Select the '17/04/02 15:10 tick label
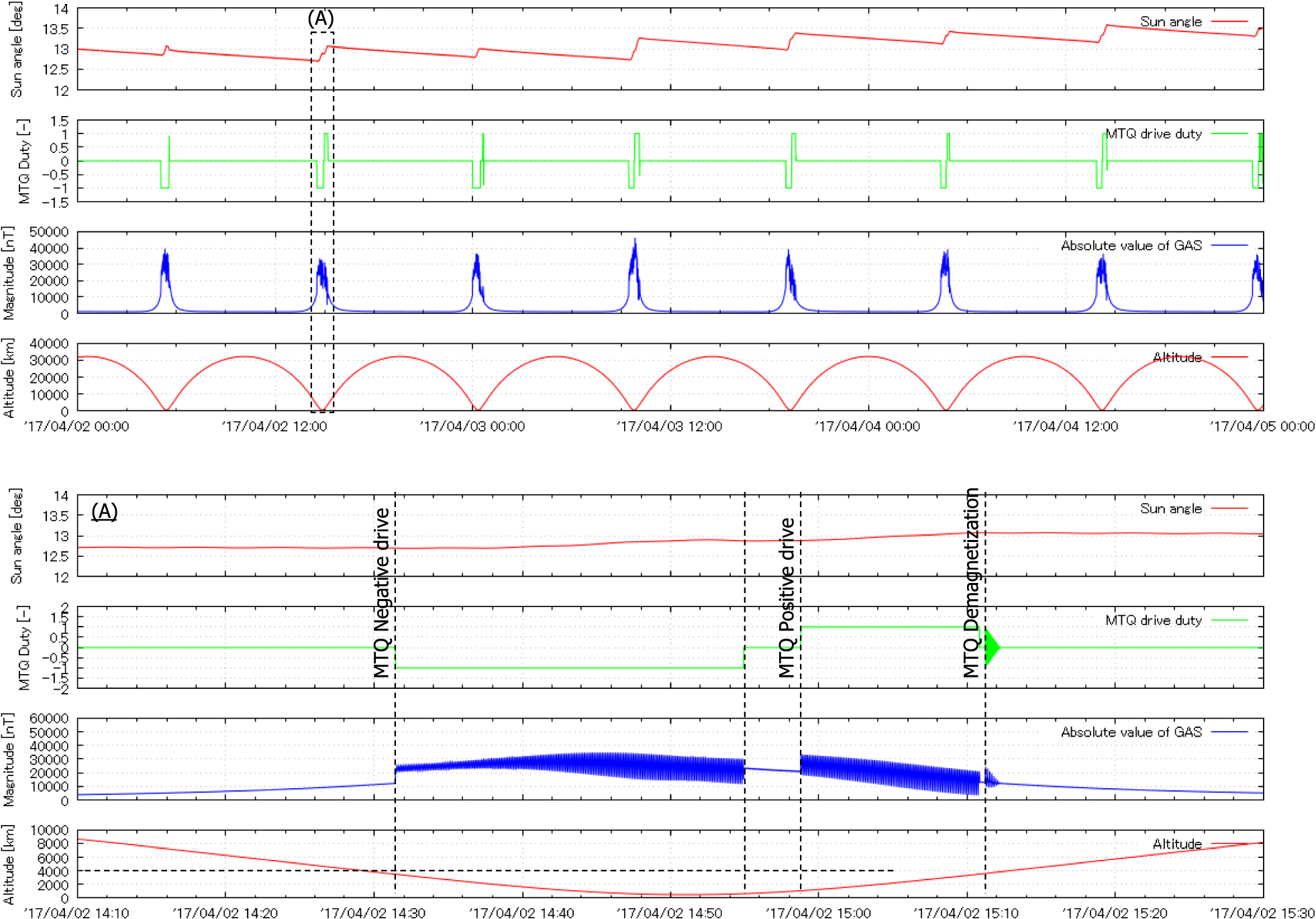This screenshot has height=919, width=1316. pyautogui.click(x=966, y=913)
